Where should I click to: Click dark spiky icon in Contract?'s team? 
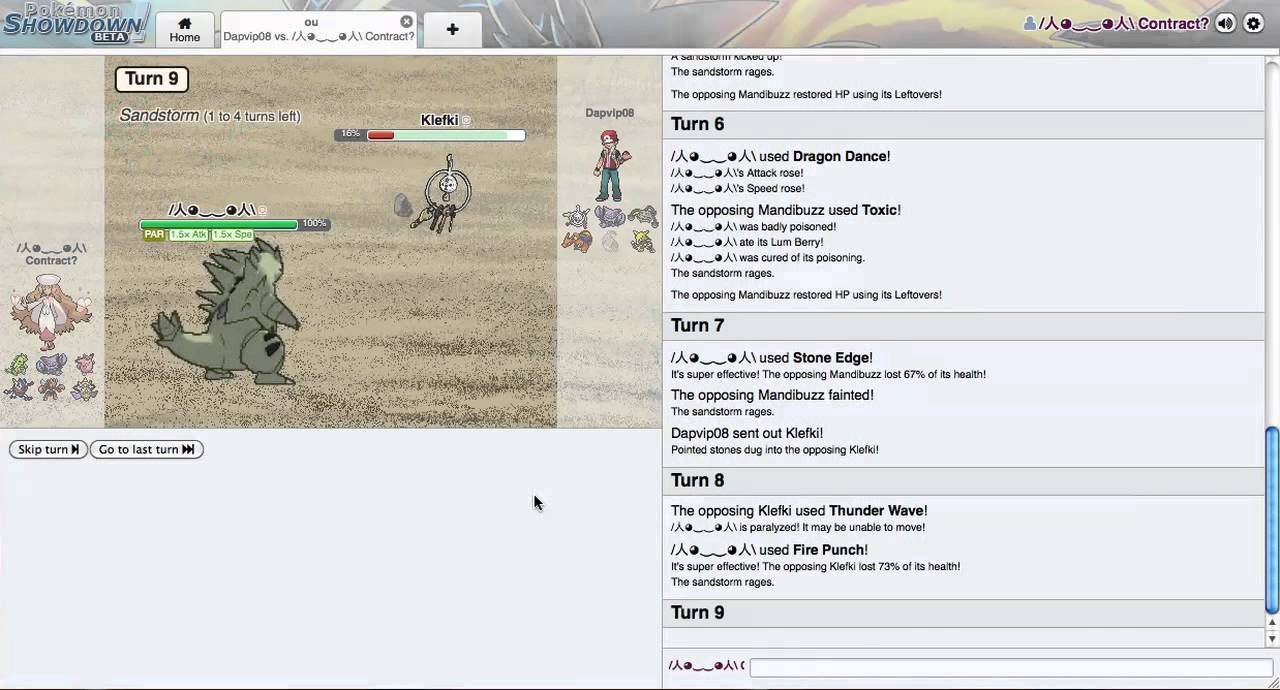click(17, 389)
